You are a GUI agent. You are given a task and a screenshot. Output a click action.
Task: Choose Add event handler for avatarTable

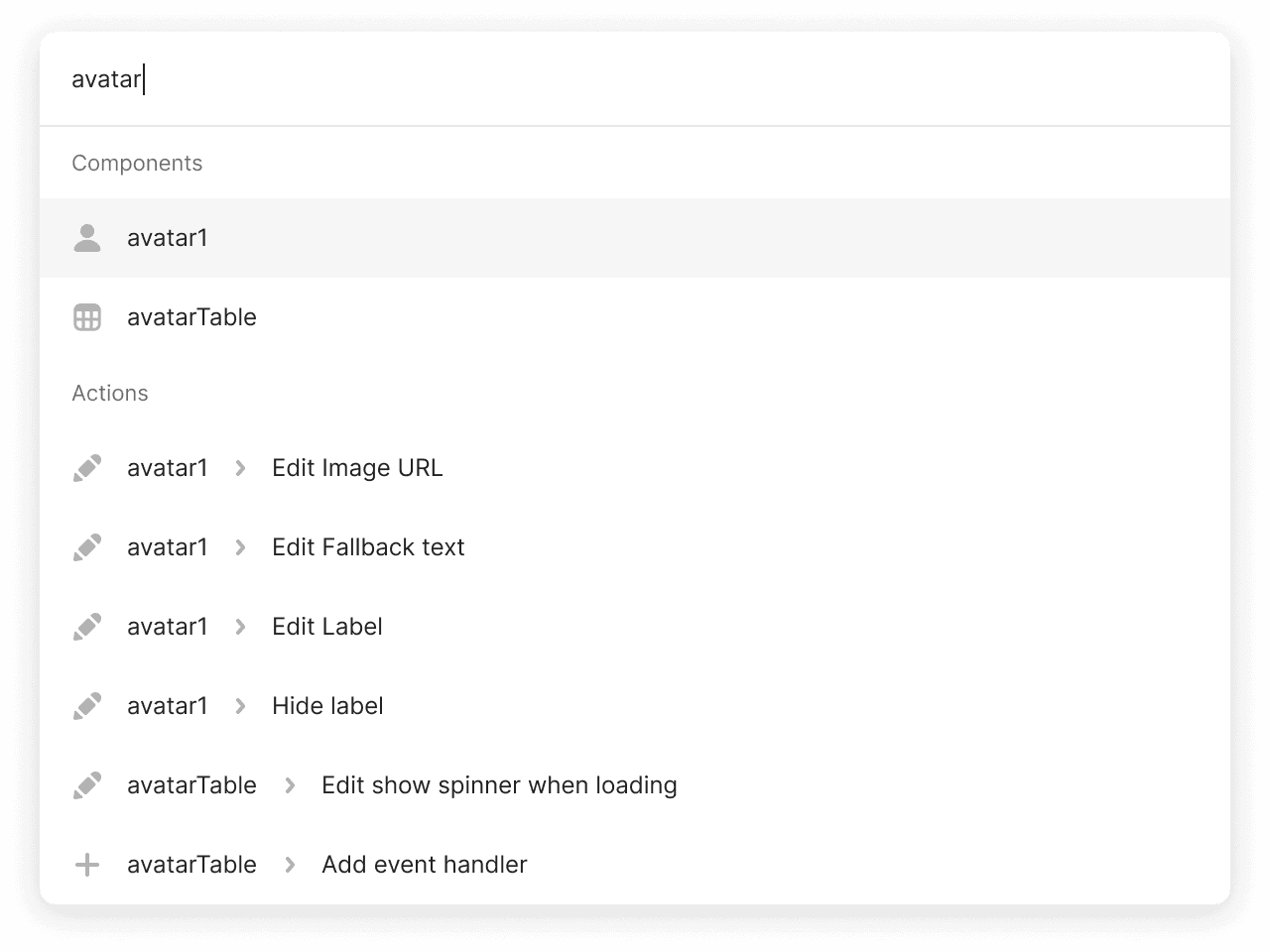424,865
